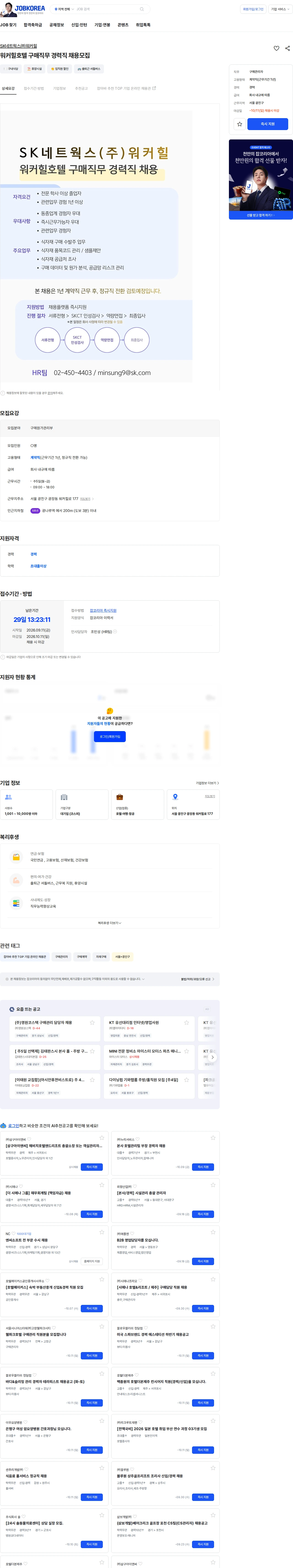Click the 셔틀버스 benefit tag under the title
The image size is (293, 1568).
pyautogui.click(x=89, y=69)
